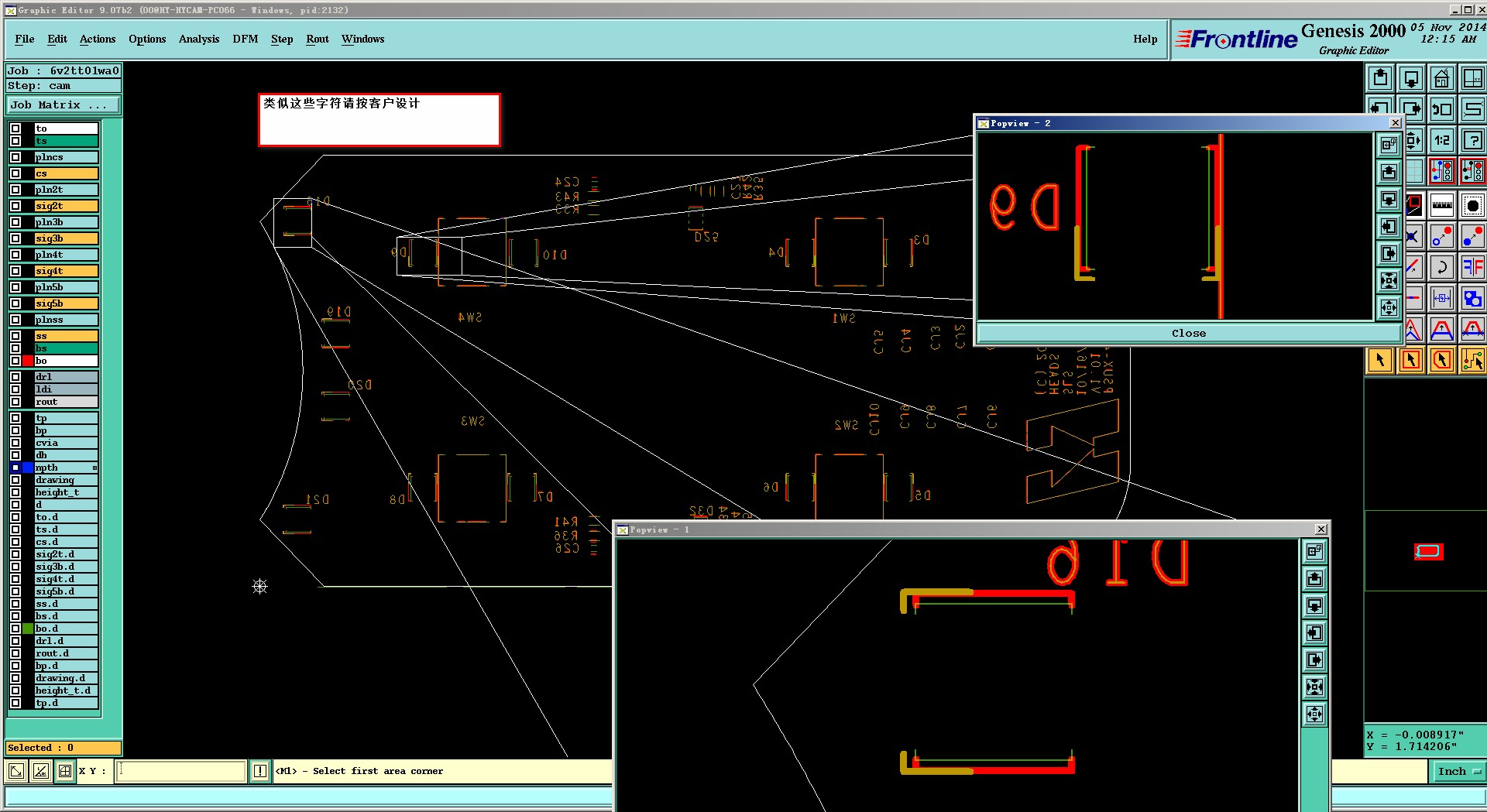Click the question mark help icon

tap(1473, 140)
